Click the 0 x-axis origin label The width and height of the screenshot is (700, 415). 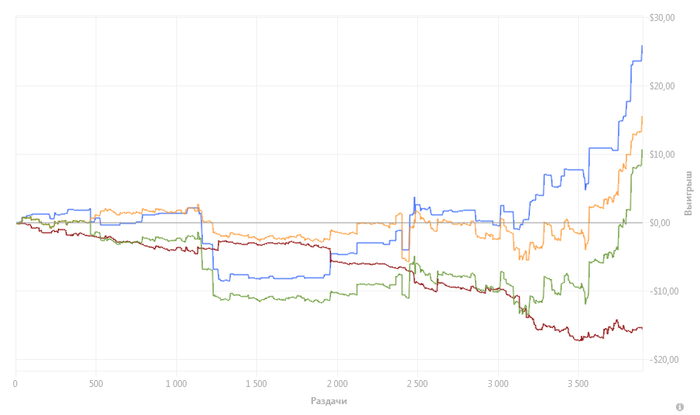tap(16, 384)
